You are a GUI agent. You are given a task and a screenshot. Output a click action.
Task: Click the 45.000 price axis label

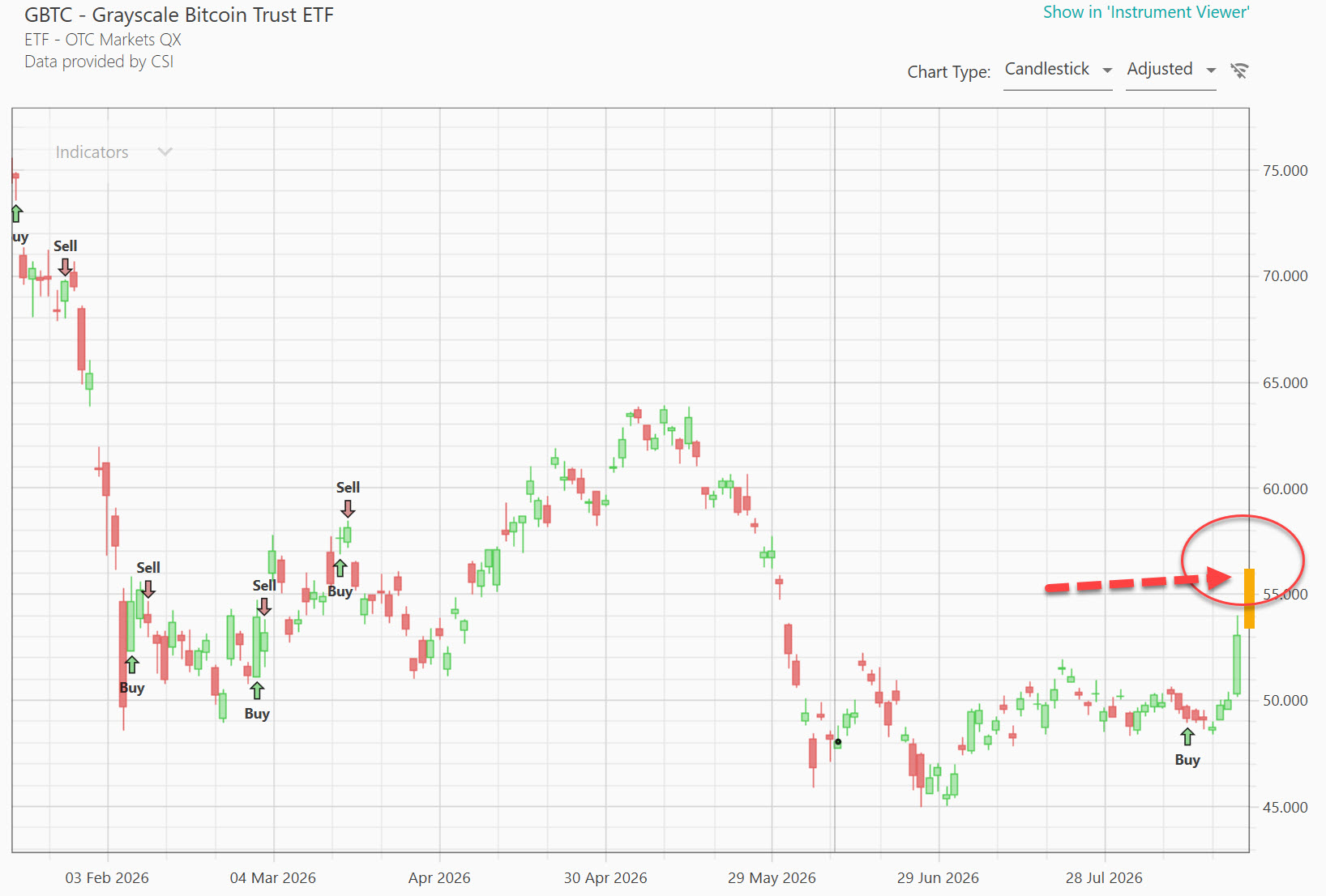(1285, 807)
